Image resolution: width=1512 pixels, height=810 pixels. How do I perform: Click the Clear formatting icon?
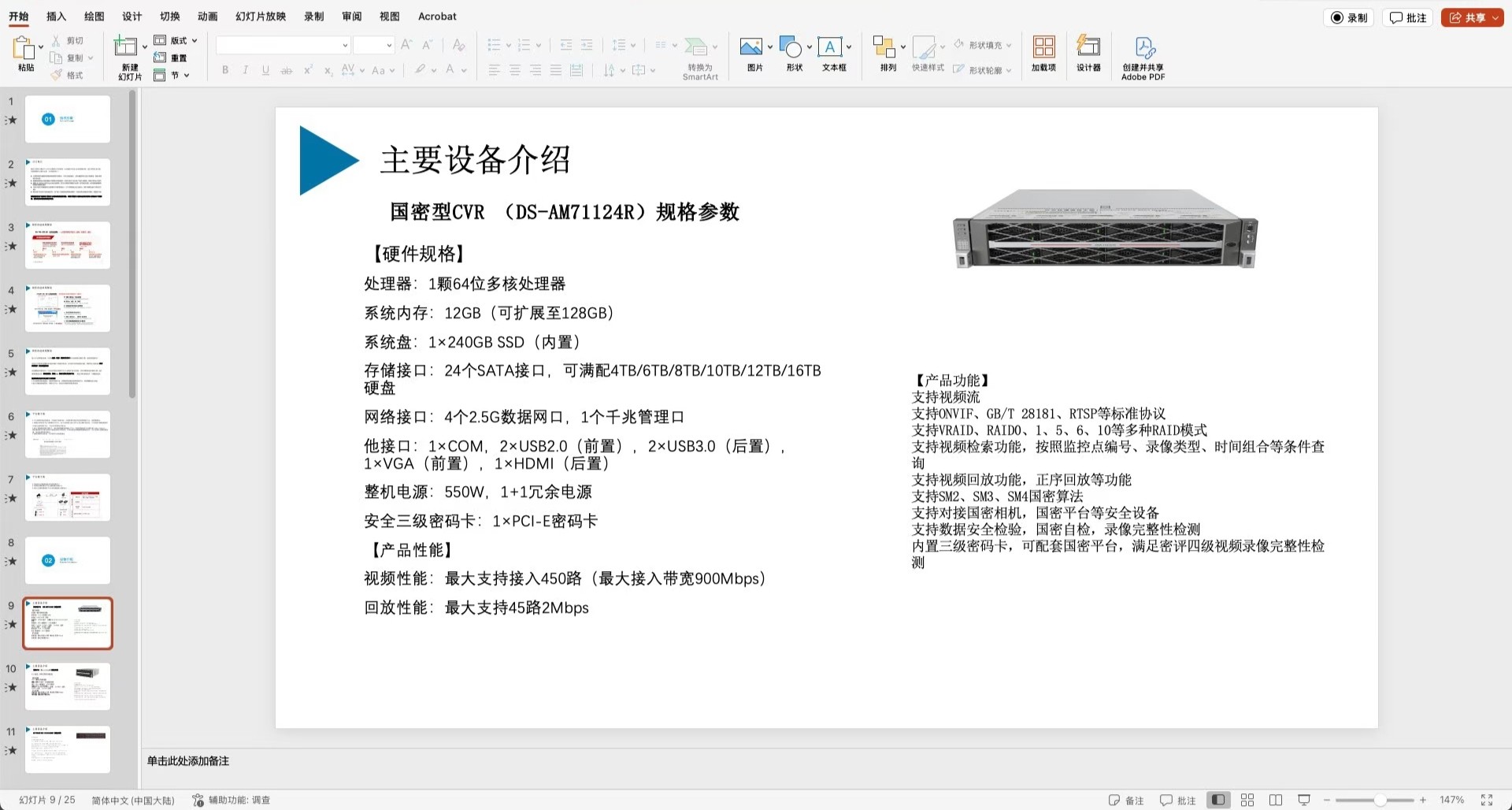[458, 45]
